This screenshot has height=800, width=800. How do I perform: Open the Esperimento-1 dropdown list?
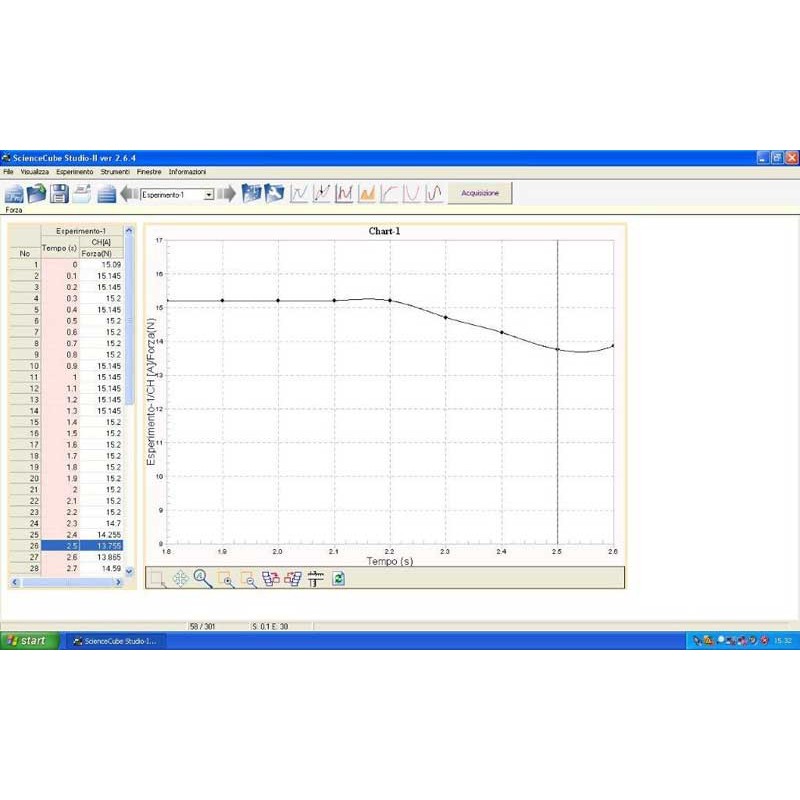click(x=209, y=195)
